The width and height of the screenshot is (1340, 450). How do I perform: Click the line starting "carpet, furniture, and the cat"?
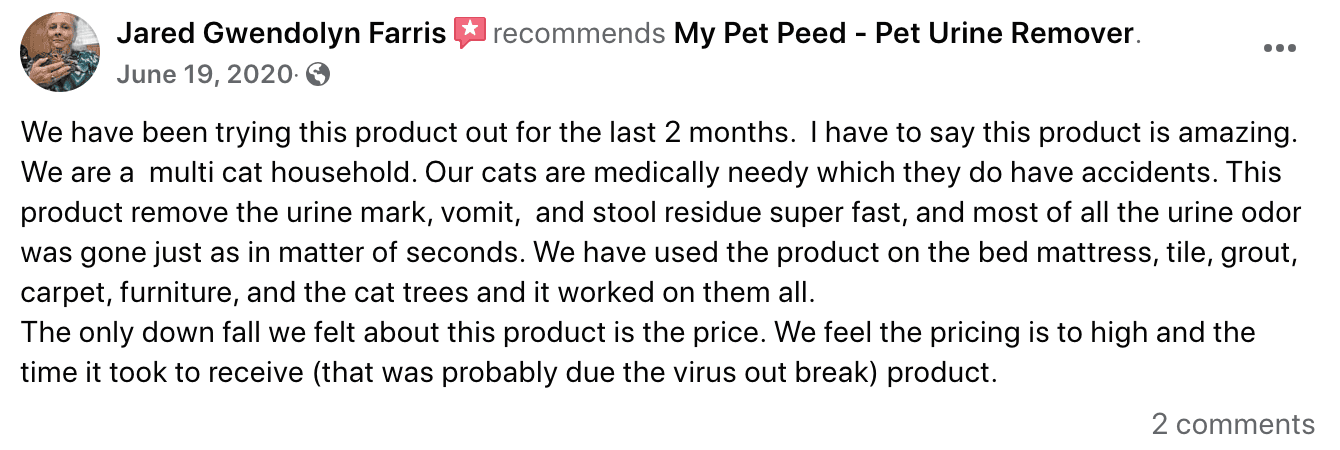point(418,295)
